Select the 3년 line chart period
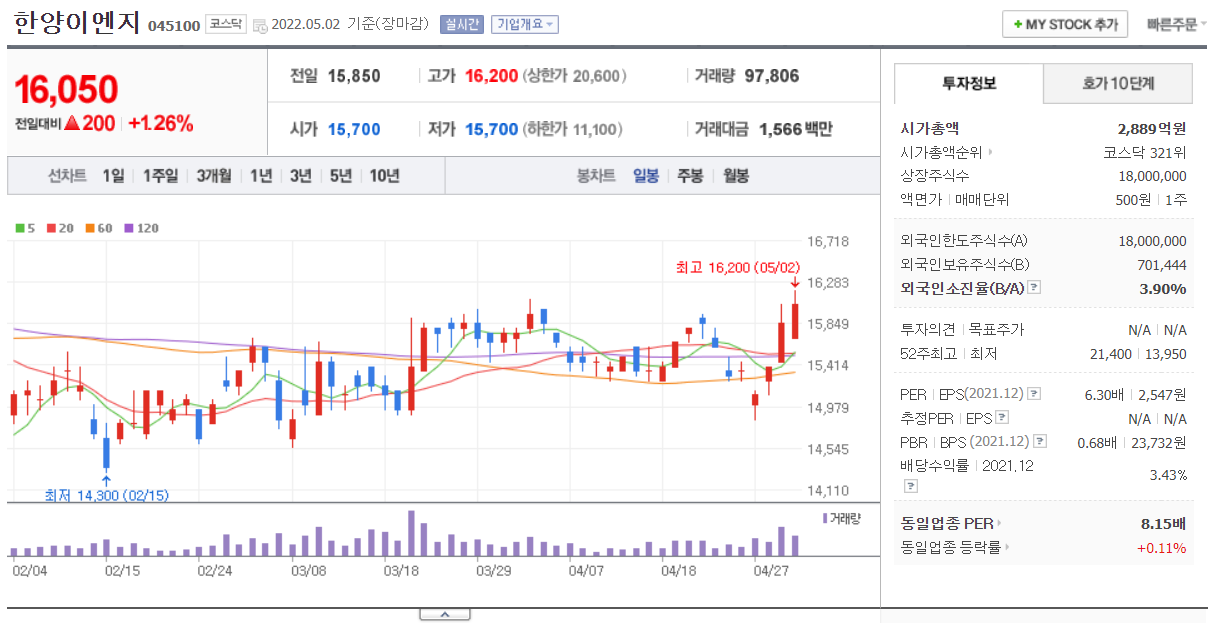1215x623 pixels. point(301,176)
